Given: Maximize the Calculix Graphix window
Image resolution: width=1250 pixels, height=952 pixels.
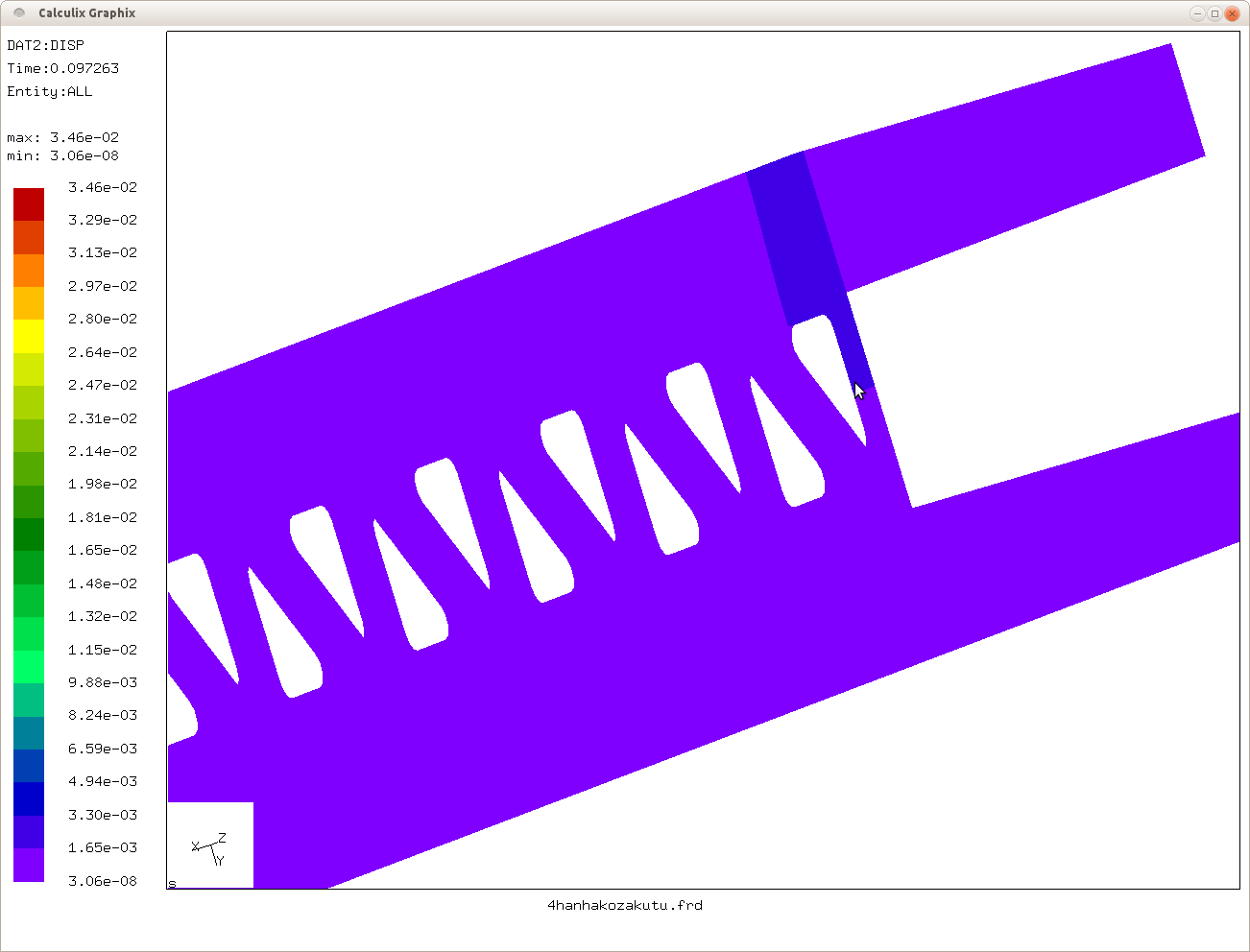Looking at the screenshot, I should click(x=1214, y=13).
